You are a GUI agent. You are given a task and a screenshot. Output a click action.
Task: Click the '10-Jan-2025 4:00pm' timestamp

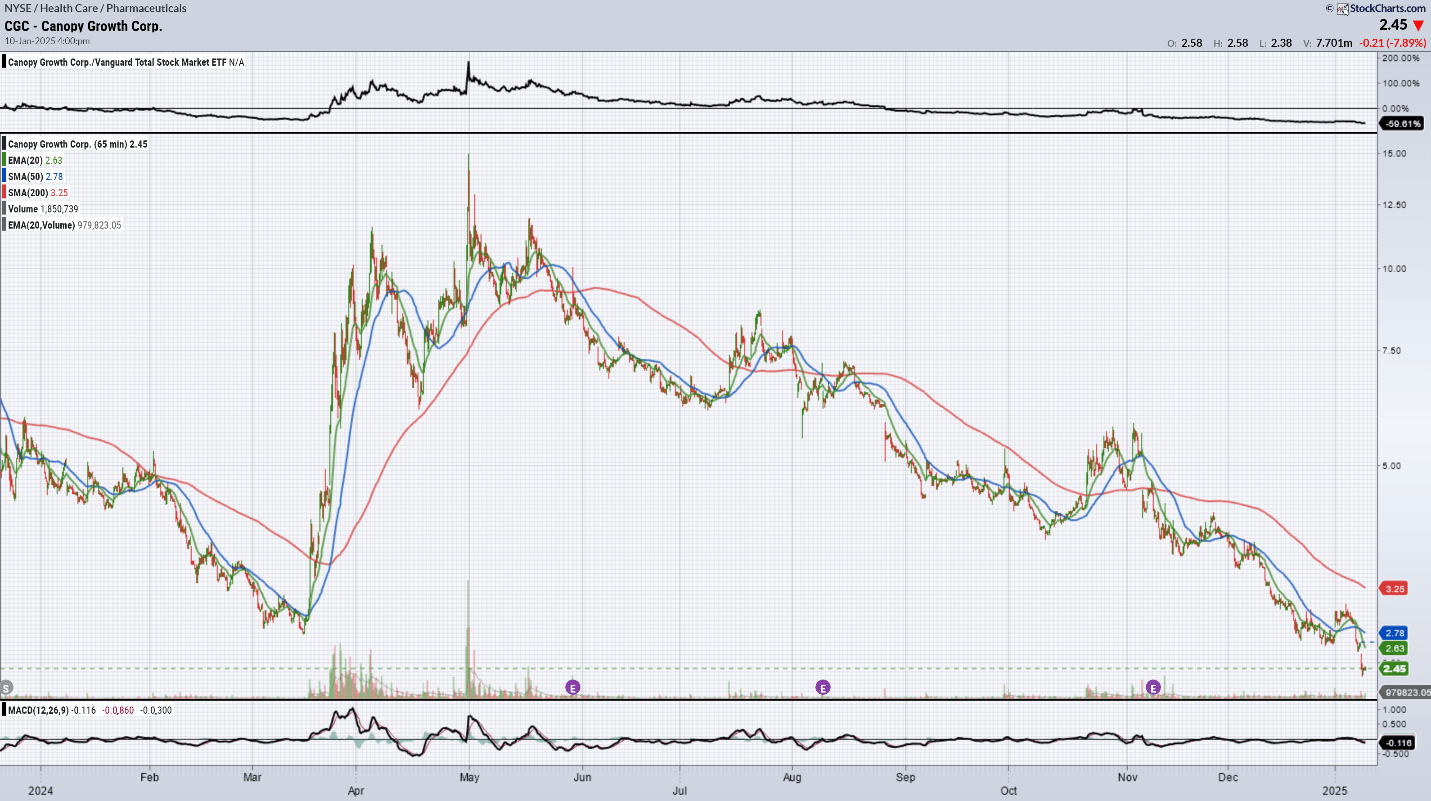click(x=47, y=40)
